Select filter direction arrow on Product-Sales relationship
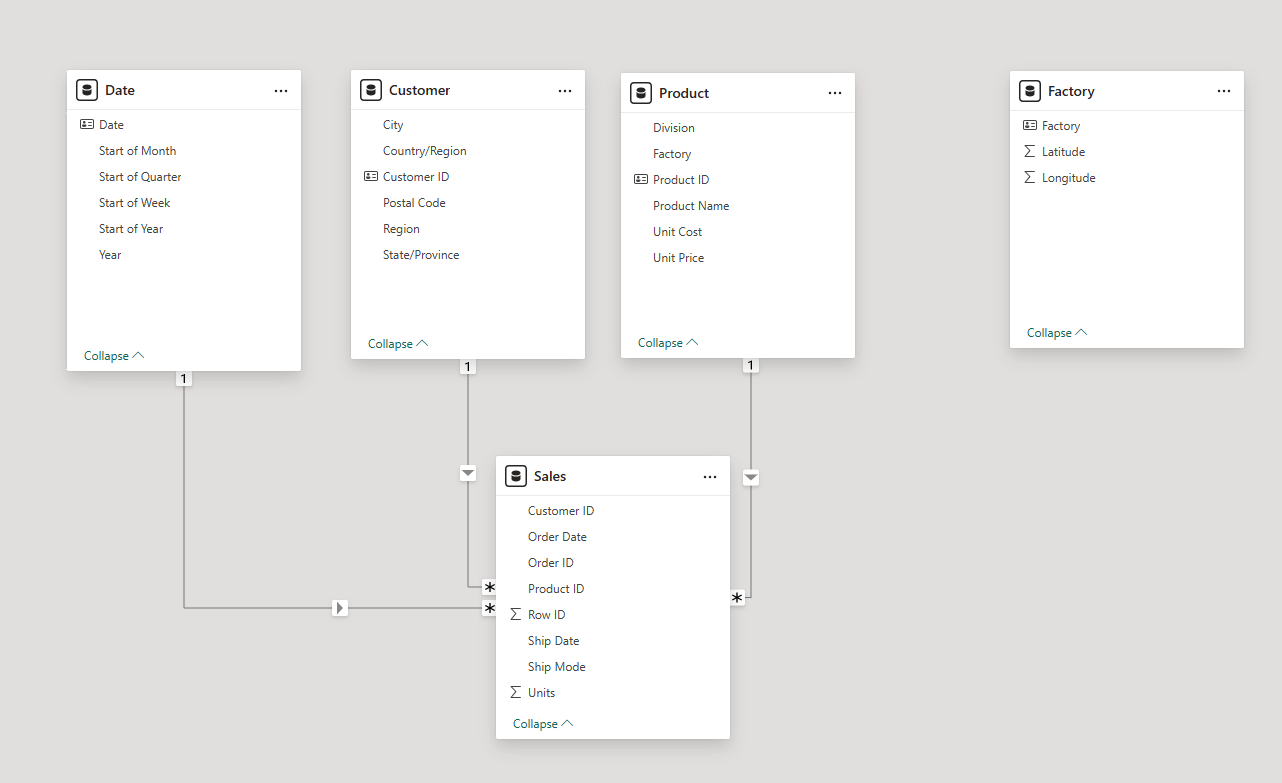The height and width of the screenshot is (783, 1282). click(751, 478)
